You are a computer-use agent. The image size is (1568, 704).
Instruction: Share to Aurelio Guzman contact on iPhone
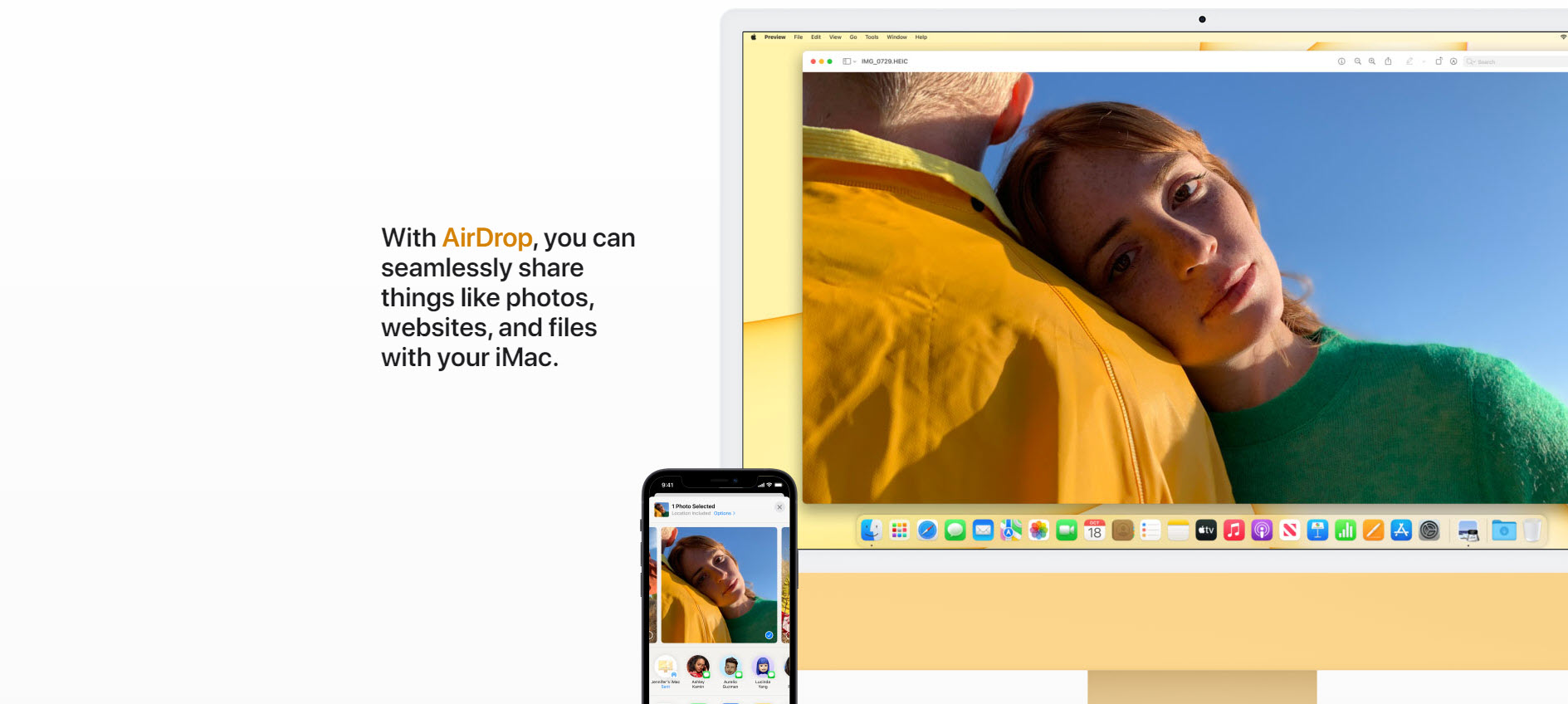730,671
